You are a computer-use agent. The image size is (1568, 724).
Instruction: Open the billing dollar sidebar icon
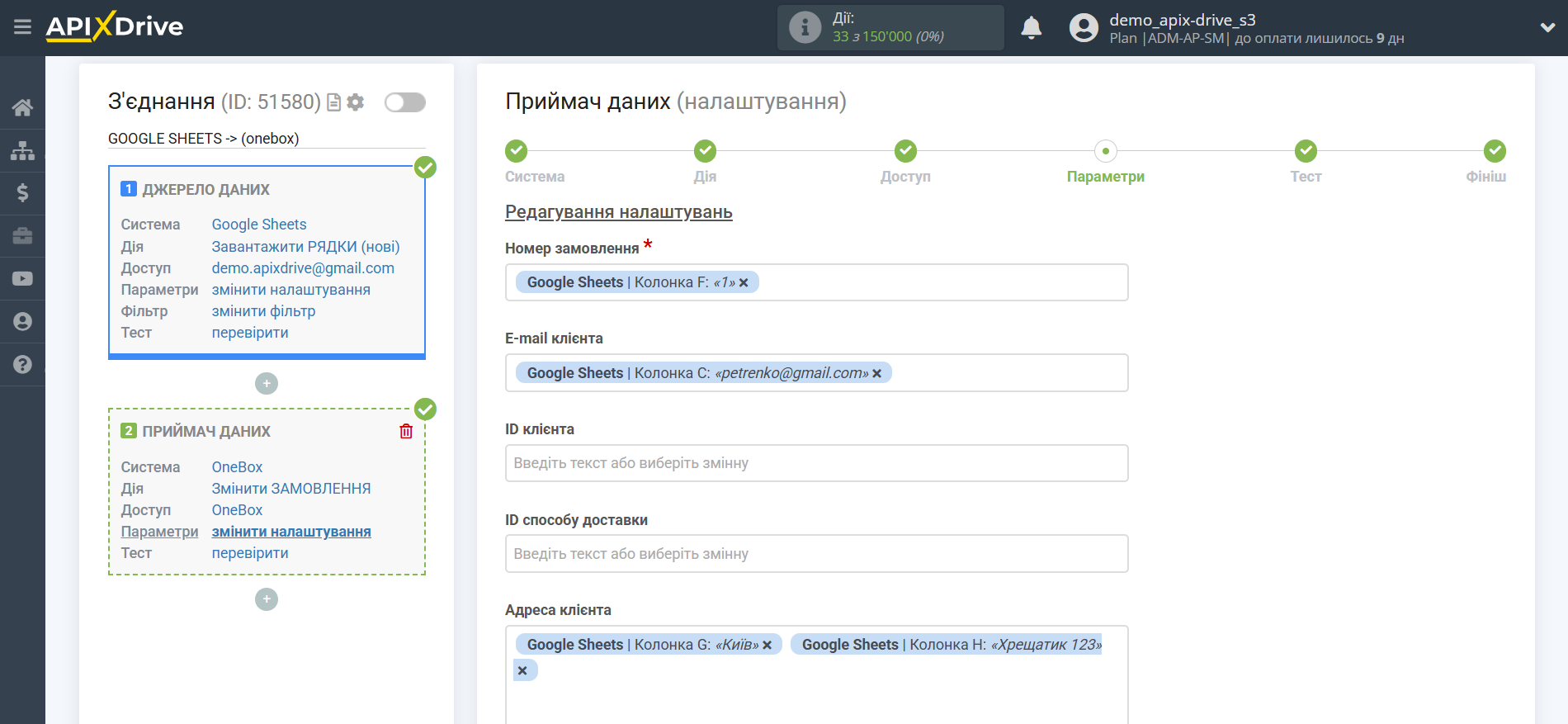click(22, 193)
